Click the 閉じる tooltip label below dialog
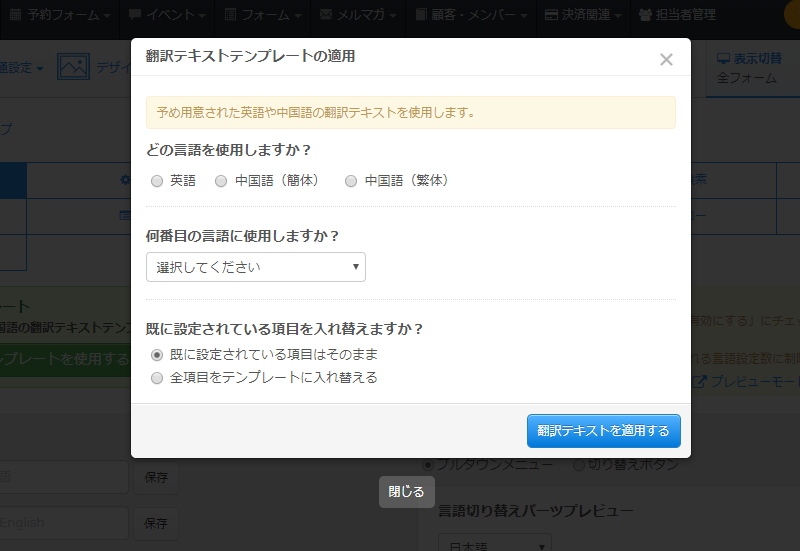Image resolution: width=800 pixels, height=551 pixels. tap(406, 491)
